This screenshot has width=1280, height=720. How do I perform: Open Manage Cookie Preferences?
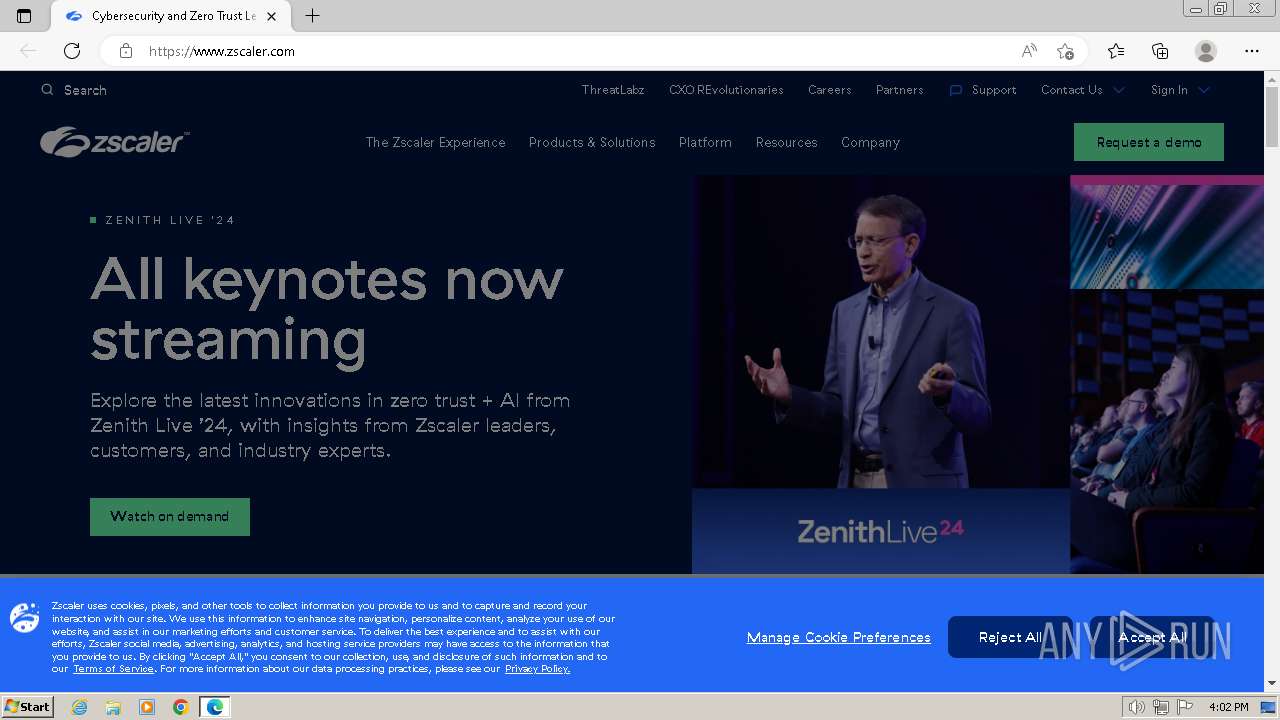[838, 637]
